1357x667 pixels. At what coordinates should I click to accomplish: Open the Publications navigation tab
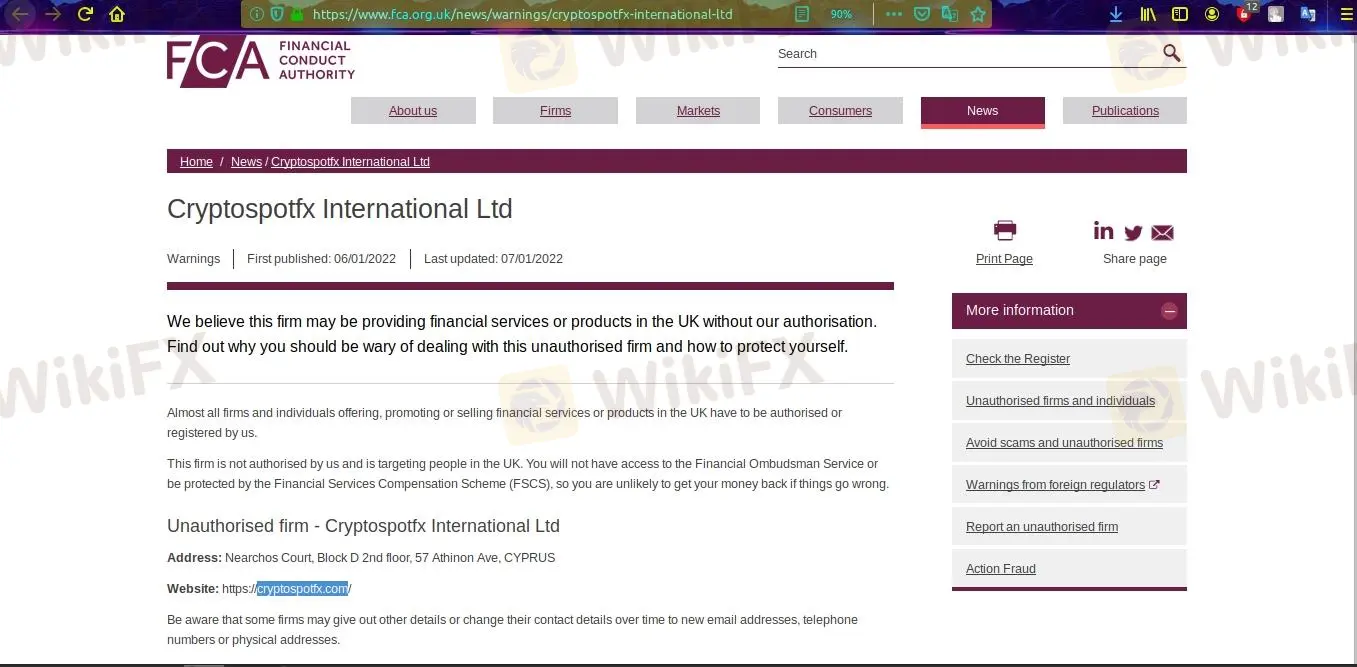pos(1125,111)
